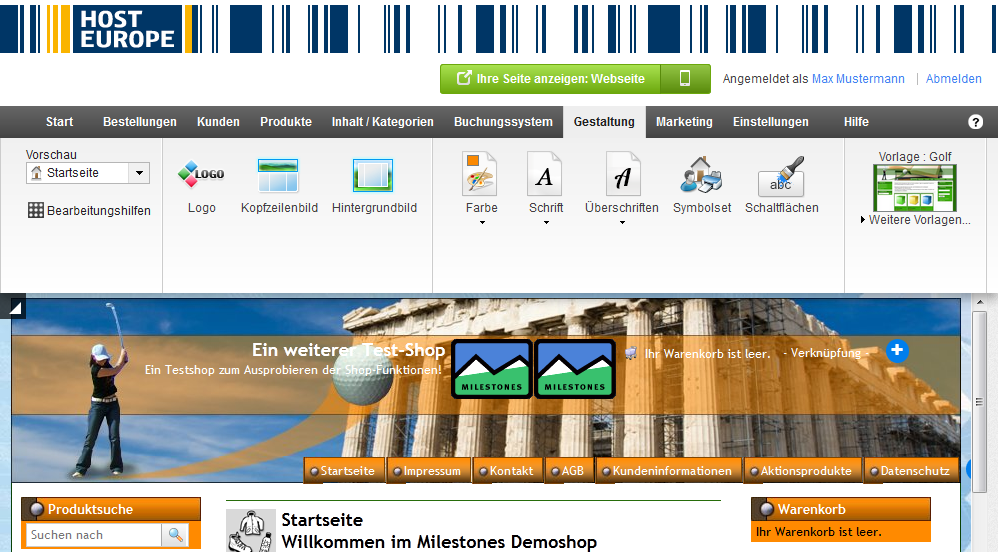Open Impressum shop navigation button
The image size is (998, 552).
pos(428,471)
